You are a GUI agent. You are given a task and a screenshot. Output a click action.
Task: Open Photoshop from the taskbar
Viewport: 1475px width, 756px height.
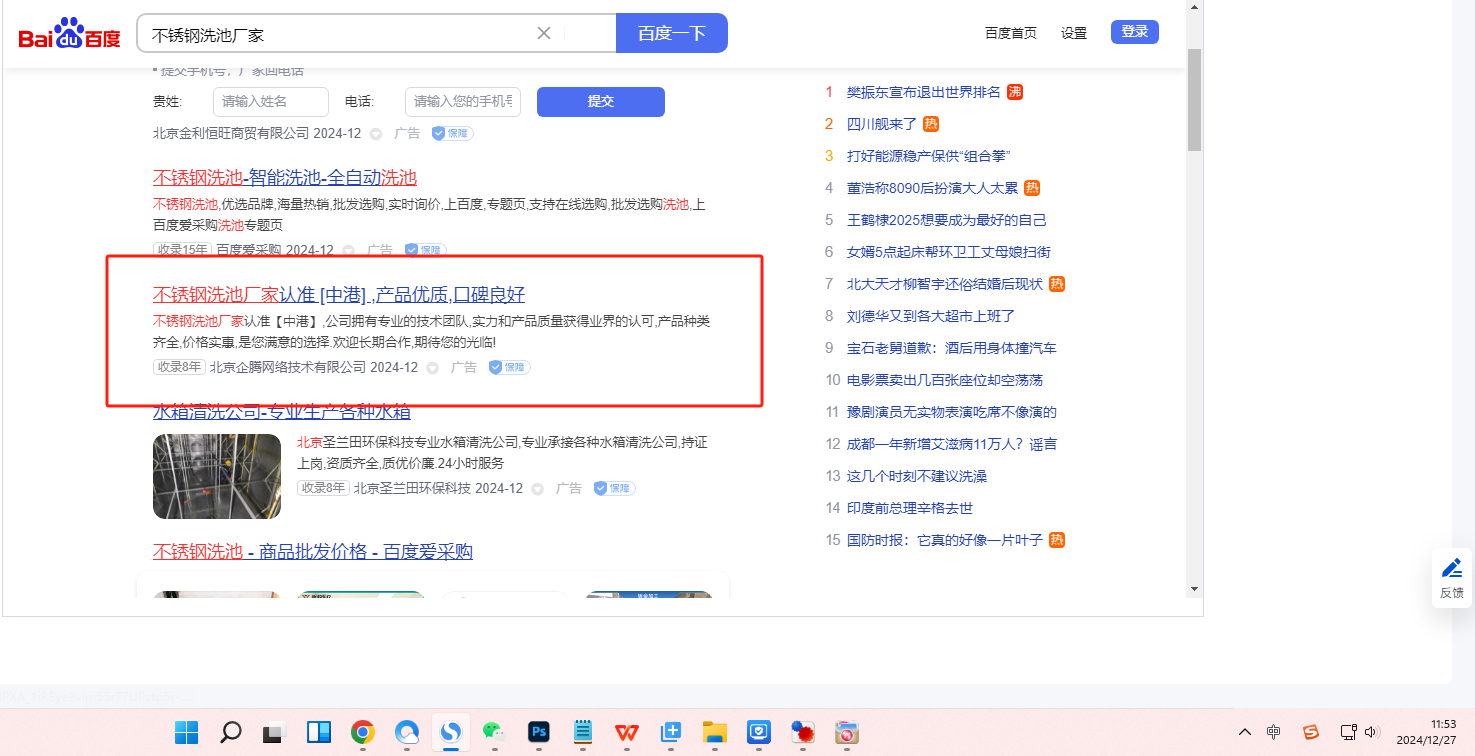(539, 732)
